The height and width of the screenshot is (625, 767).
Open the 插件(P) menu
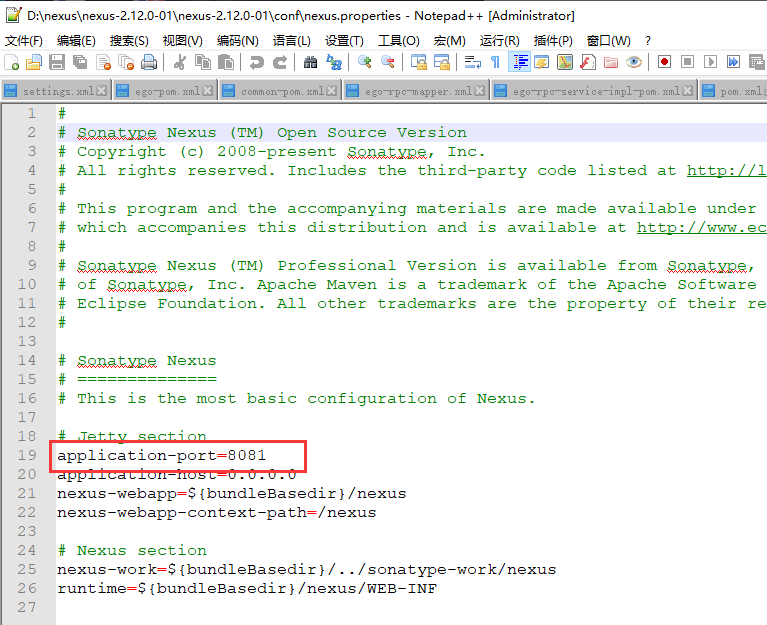[x=553, y=41]
